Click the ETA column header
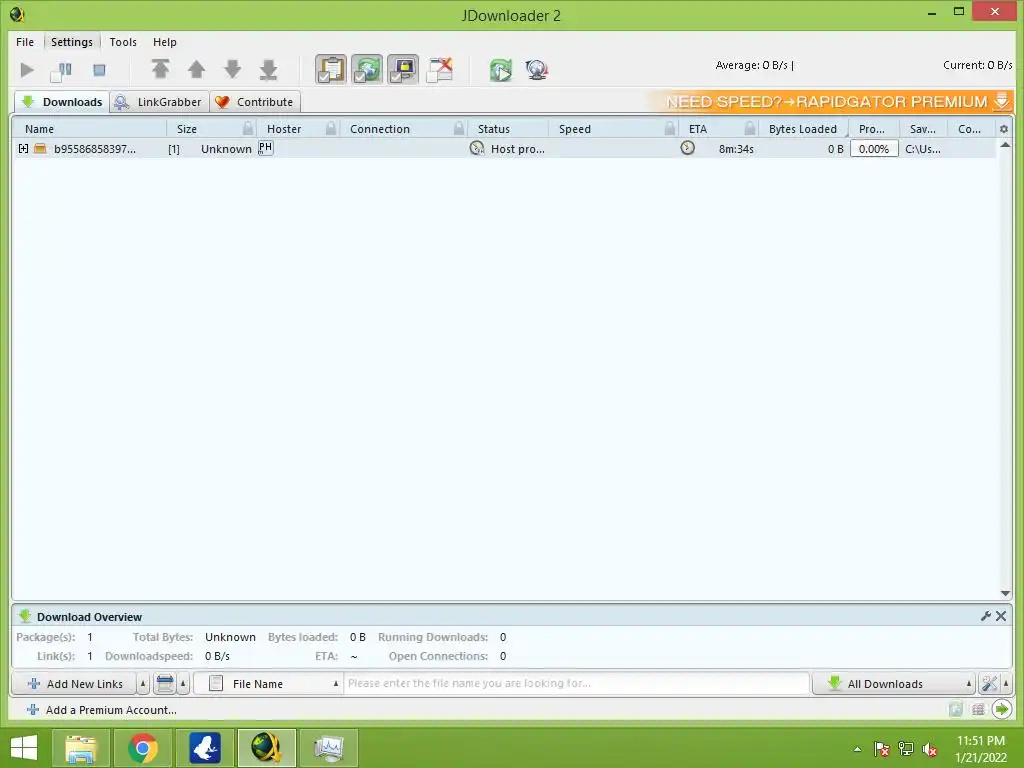 click(718, 129)
